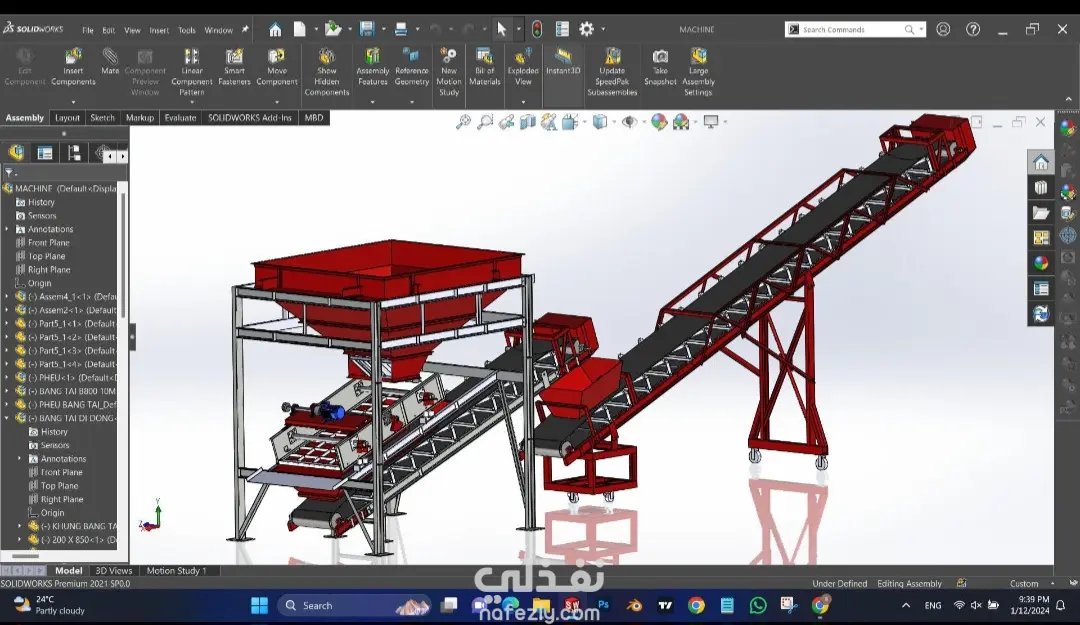The height and width of the screenshot is (625, 1080).
Task: Click the Rebuild traffic light icon
Action: pyautogui.click(x=537, y=29)
